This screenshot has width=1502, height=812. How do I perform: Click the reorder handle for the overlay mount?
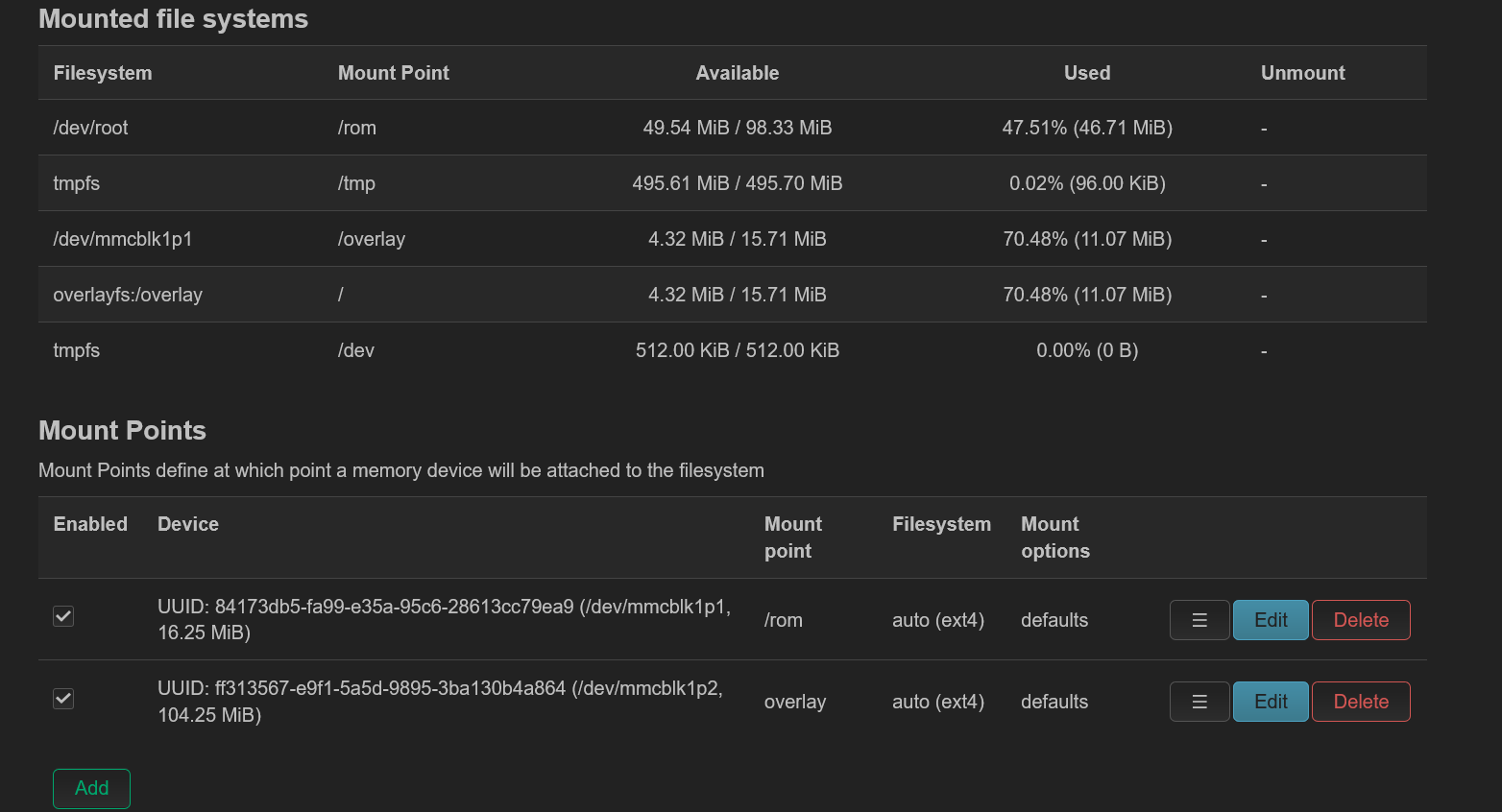[x=1199, y=702]
